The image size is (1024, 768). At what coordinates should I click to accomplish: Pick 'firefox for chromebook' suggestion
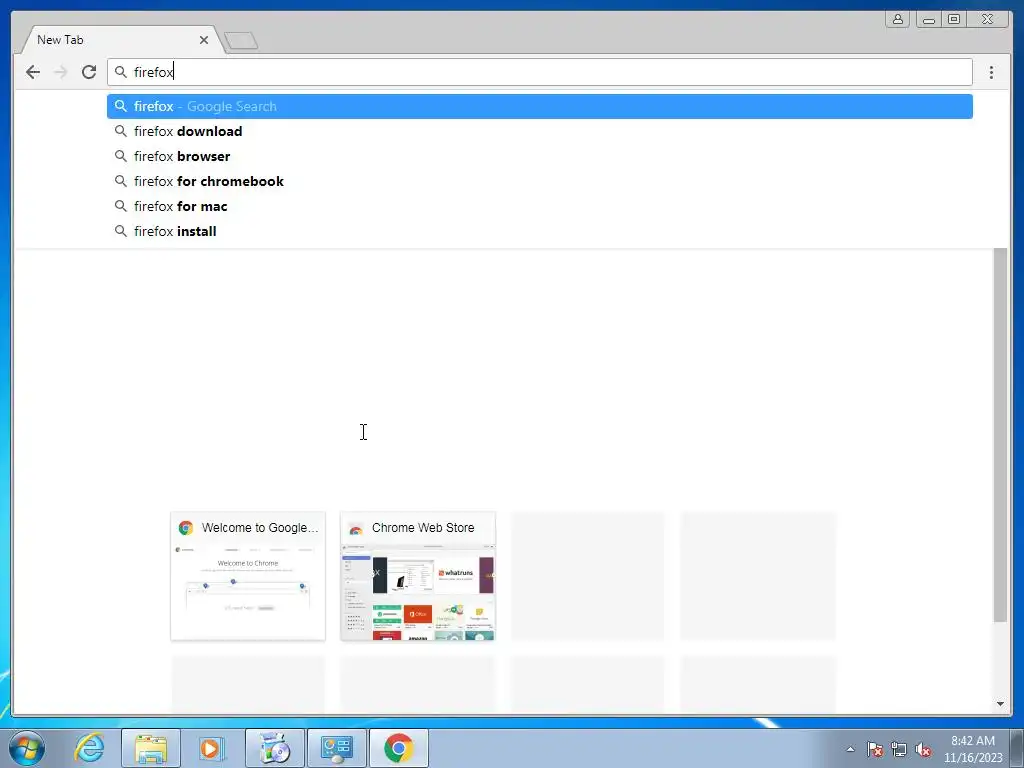539,181
